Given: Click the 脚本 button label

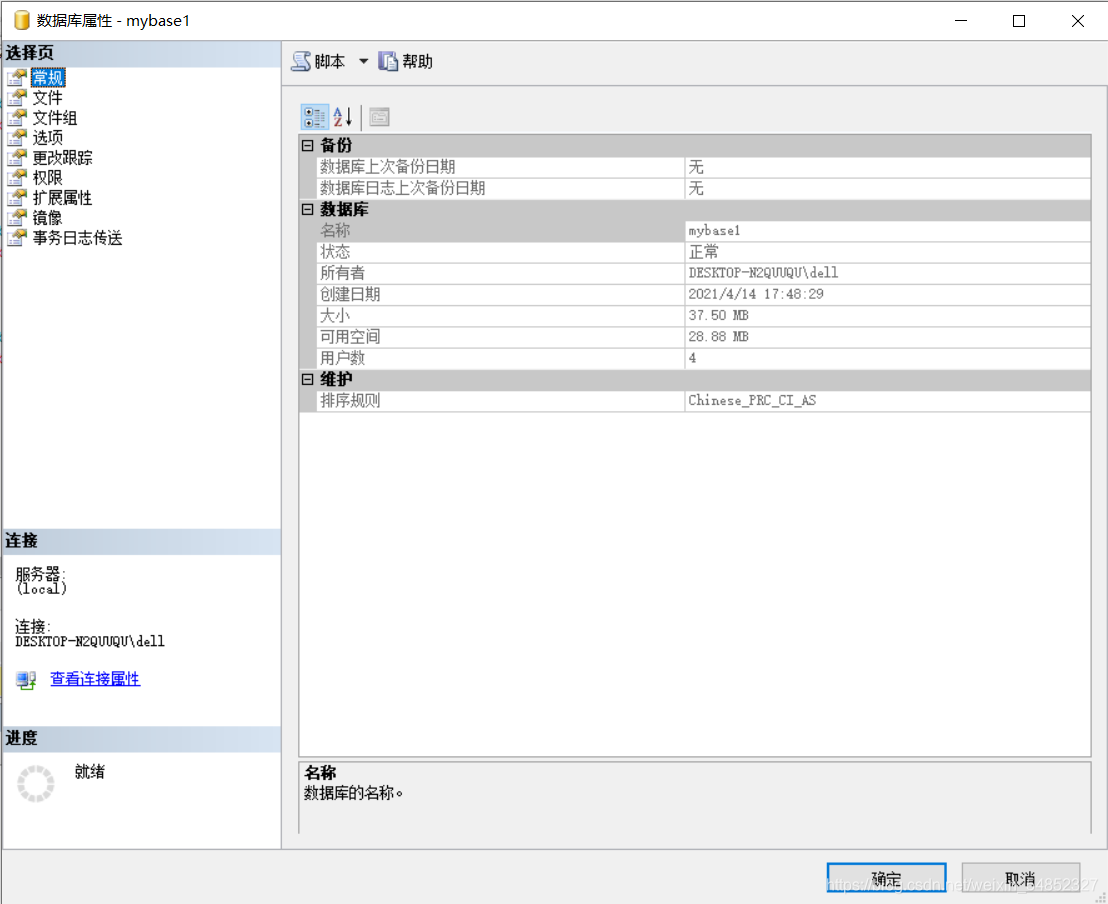Looking at the screenshot, I should point(330,61).
